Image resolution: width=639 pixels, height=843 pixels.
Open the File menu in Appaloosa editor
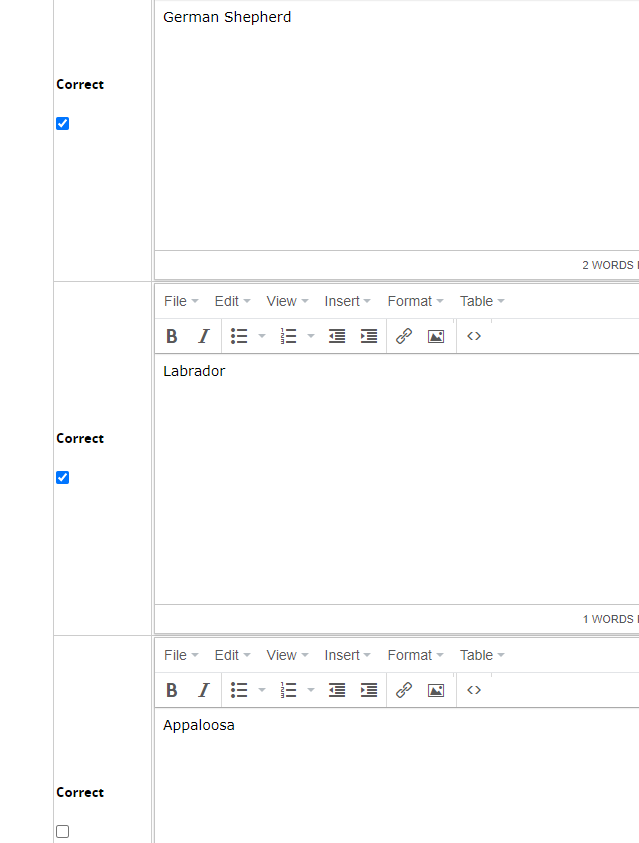(180, 655)
